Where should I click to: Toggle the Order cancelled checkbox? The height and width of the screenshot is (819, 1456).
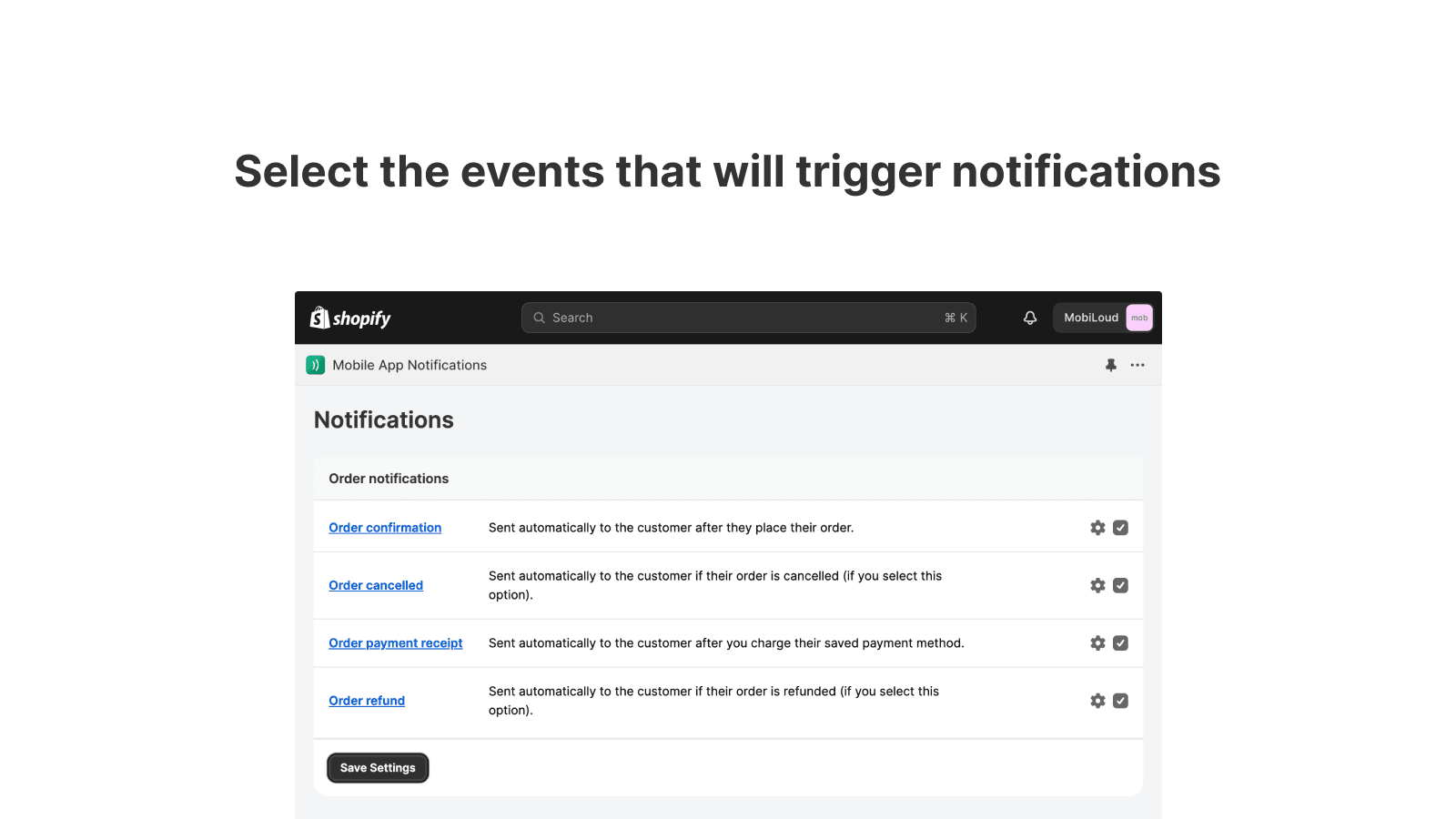coord(1121,585)
